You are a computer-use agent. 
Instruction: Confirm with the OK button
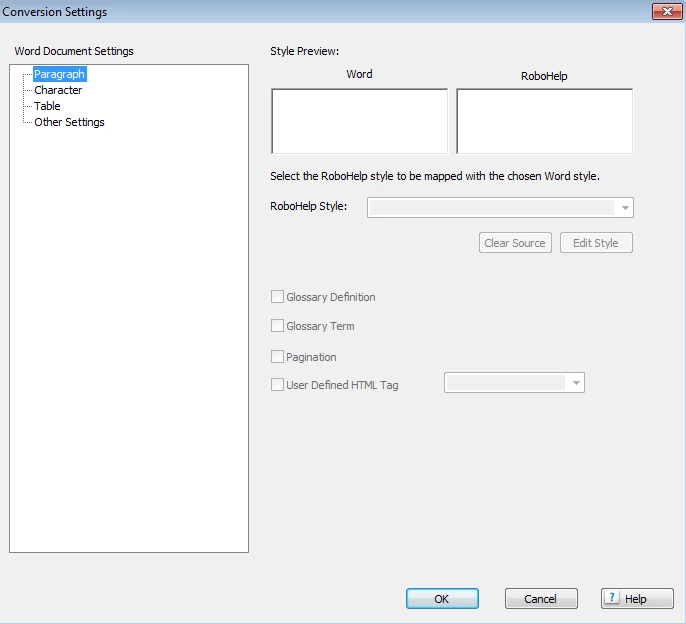442,599
